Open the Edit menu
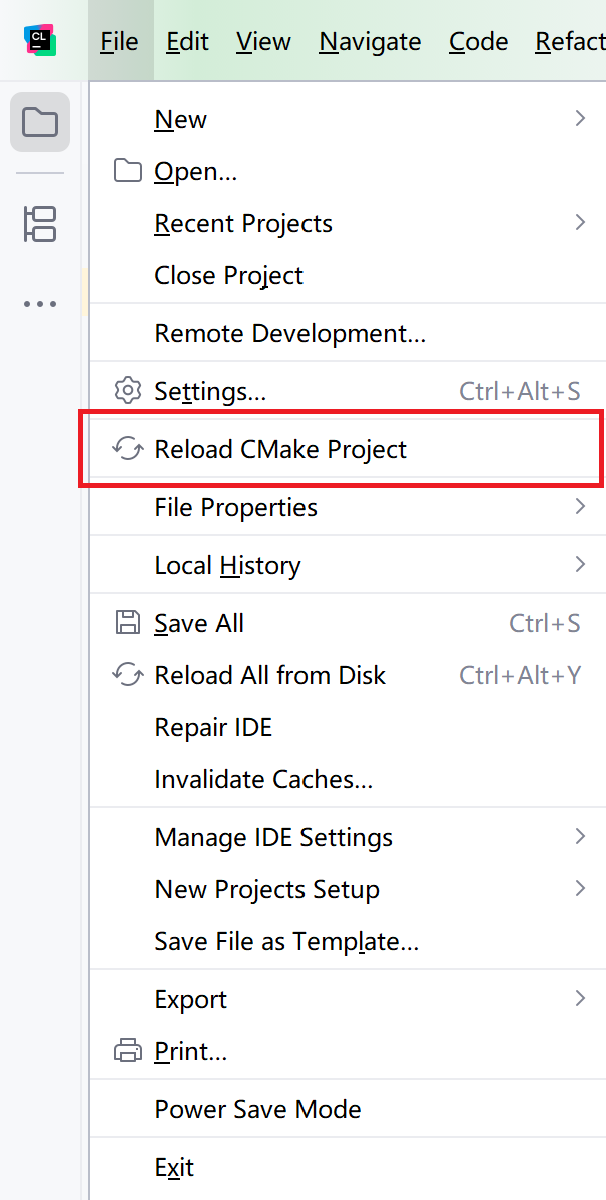The height and width of the screenshot is (1200, 606). tap(186, 42)
